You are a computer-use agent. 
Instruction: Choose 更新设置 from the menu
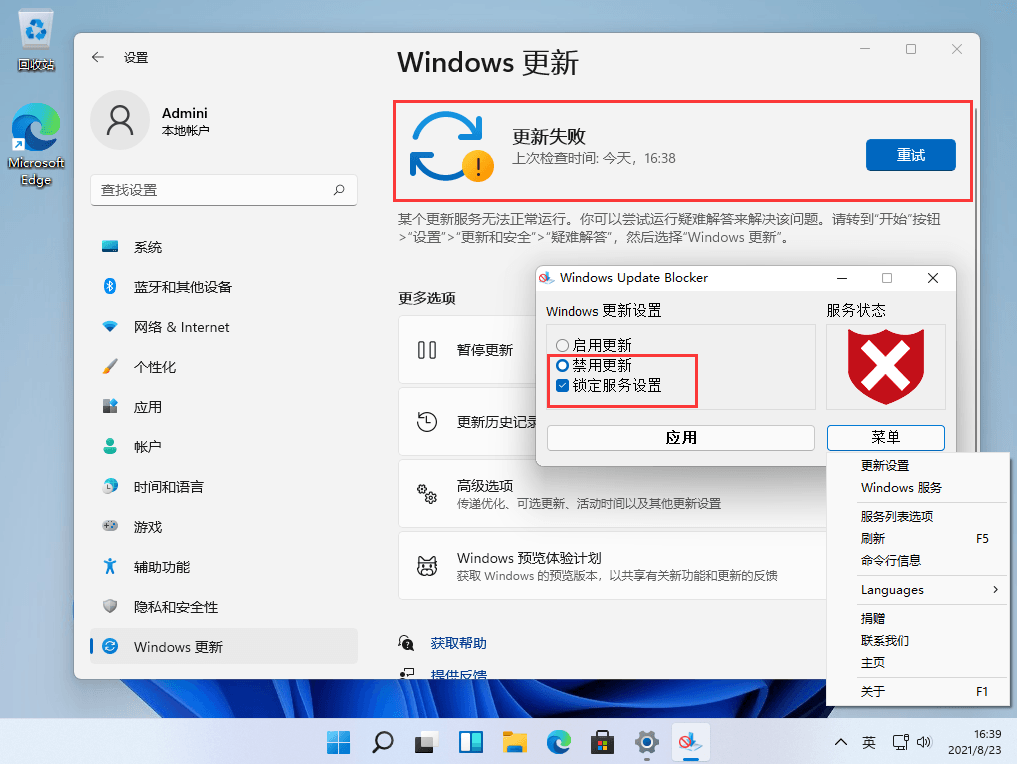pyautogui.click(x=917, y=466)
